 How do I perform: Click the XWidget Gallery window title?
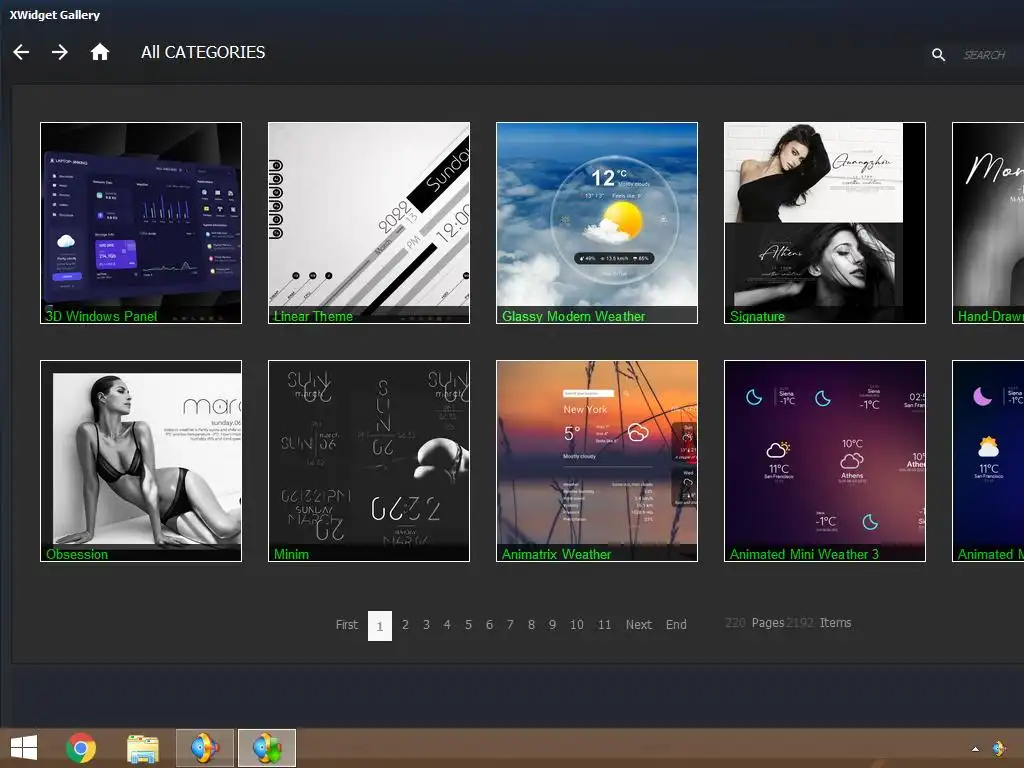tap(55, 15)
